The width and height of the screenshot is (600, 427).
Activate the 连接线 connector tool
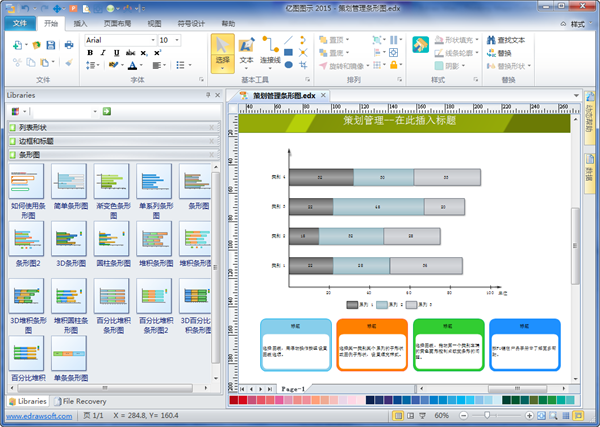click(x=269, y=50)
